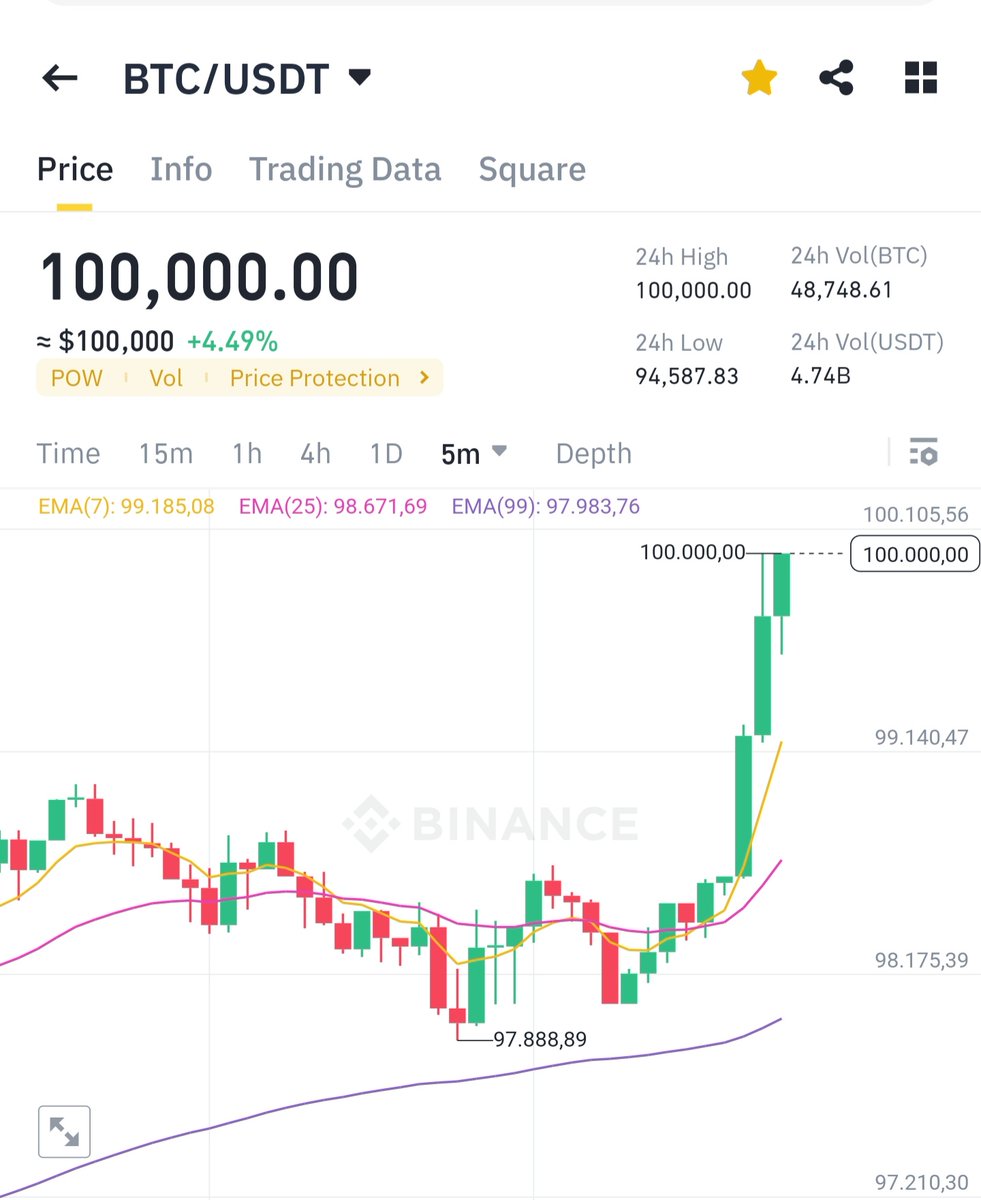The width and height of the screenshot is (981, 1200).
Task: Tap the POW tag
Action: 77,378
